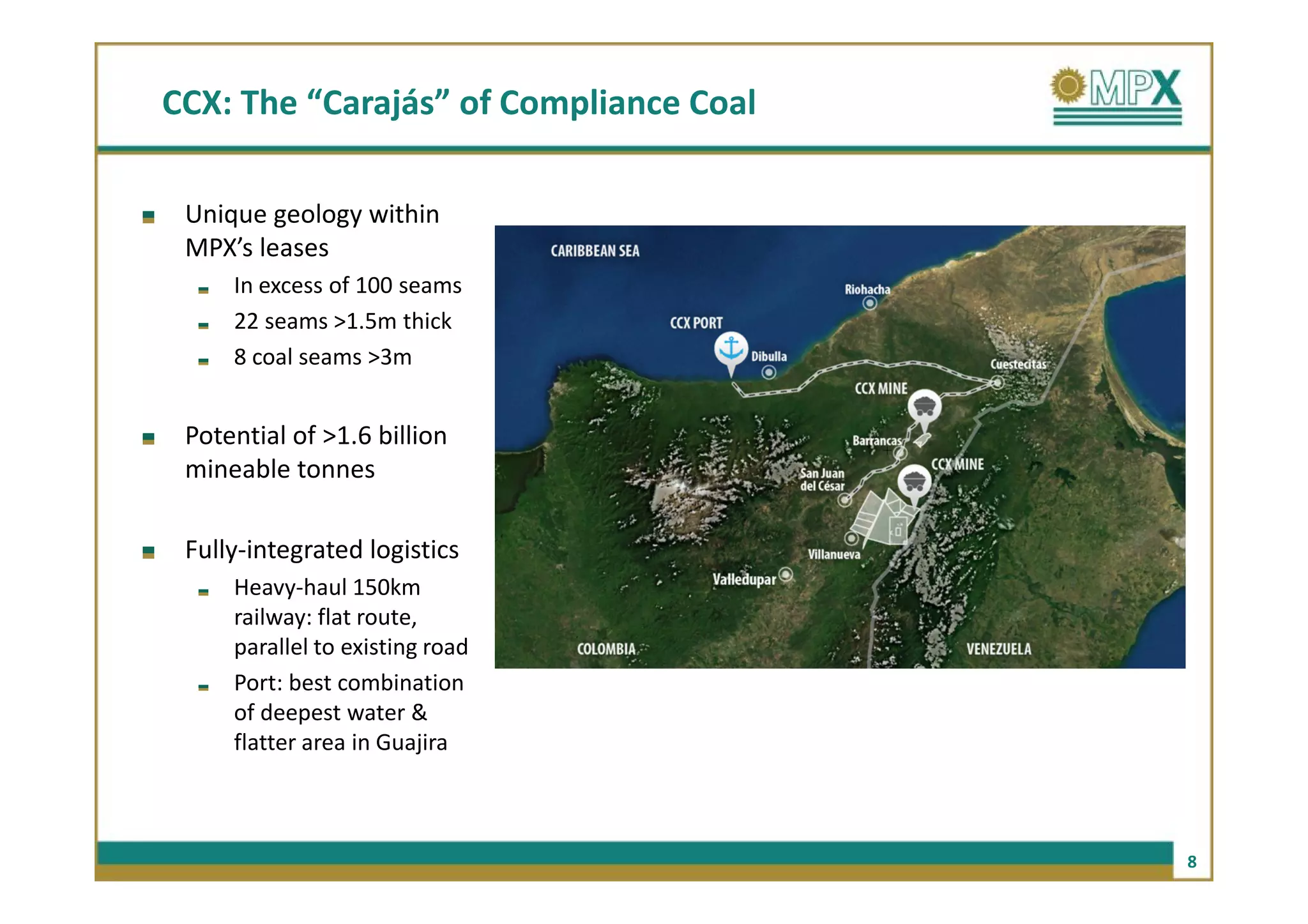
Task: Click the Dibulla city marker
Action: click(769, 372)
